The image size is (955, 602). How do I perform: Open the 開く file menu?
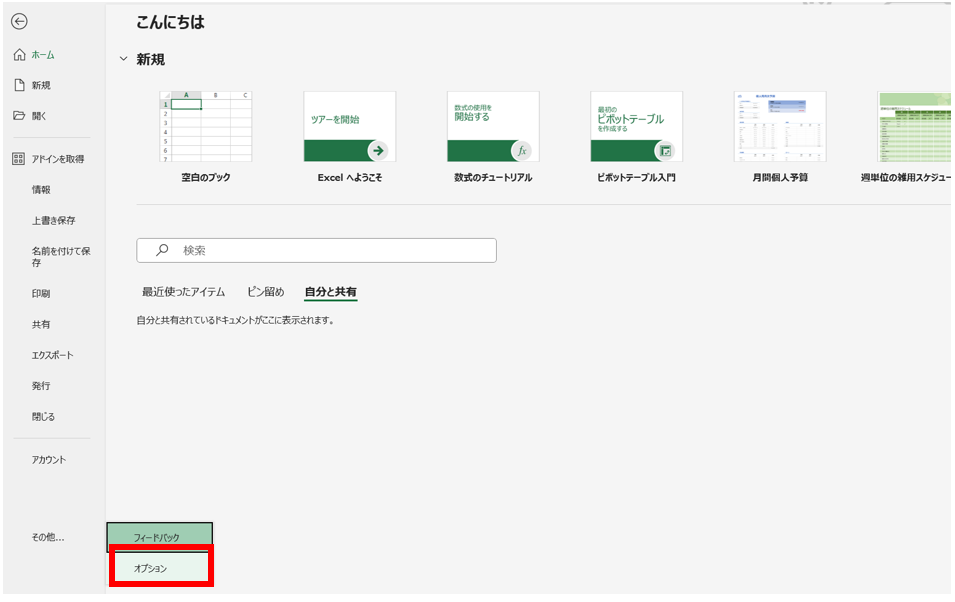click(39, 116)
